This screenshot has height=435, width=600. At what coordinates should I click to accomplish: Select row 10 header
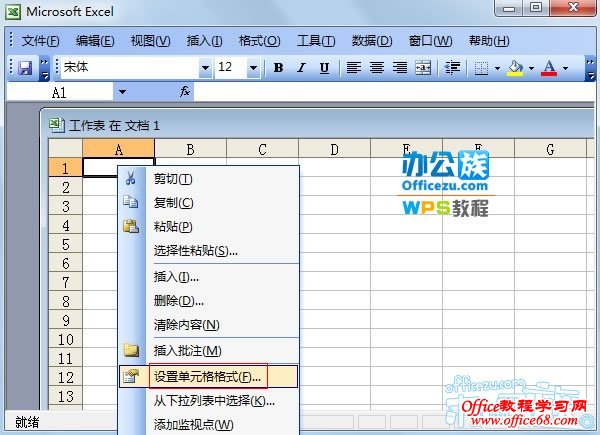click(x=65, y=339)
